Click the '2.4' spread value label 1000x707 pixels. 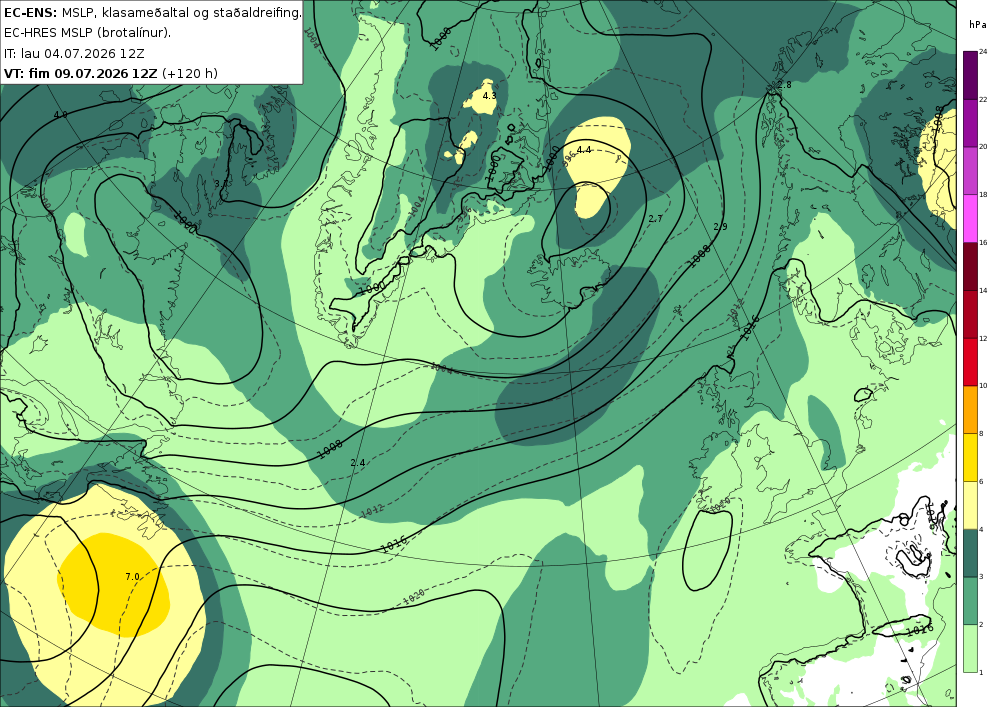358,462
